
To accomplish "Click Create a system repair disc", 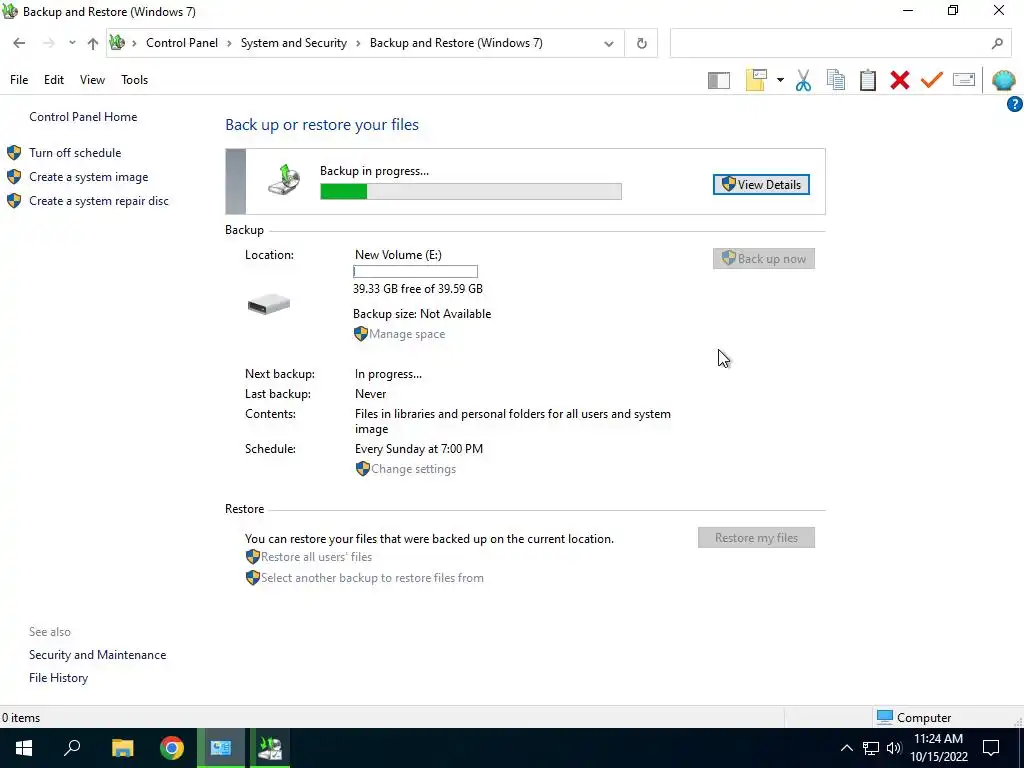I will (99, 201).
